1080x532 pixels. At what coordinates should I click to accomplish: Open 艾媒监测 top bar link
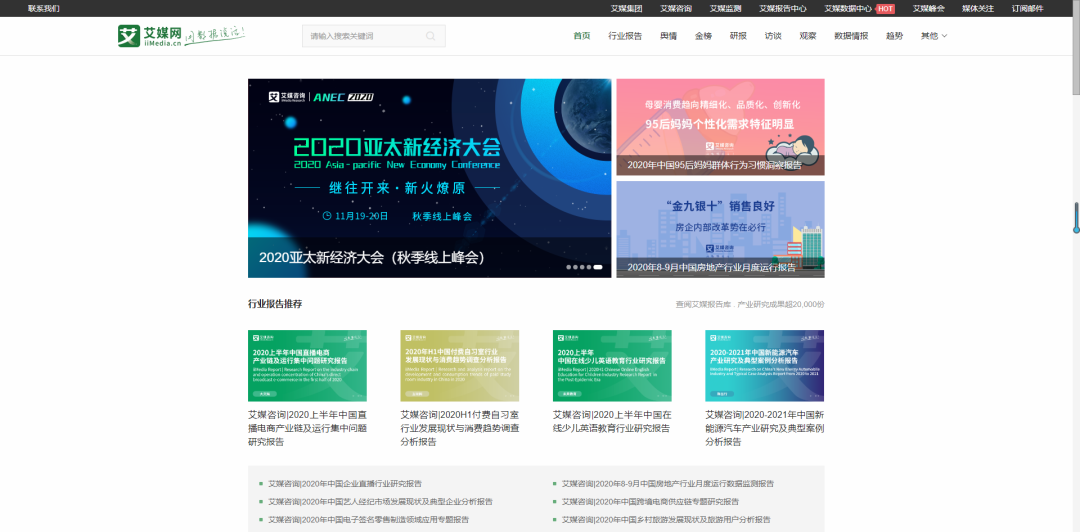click(x=726, y=8)
